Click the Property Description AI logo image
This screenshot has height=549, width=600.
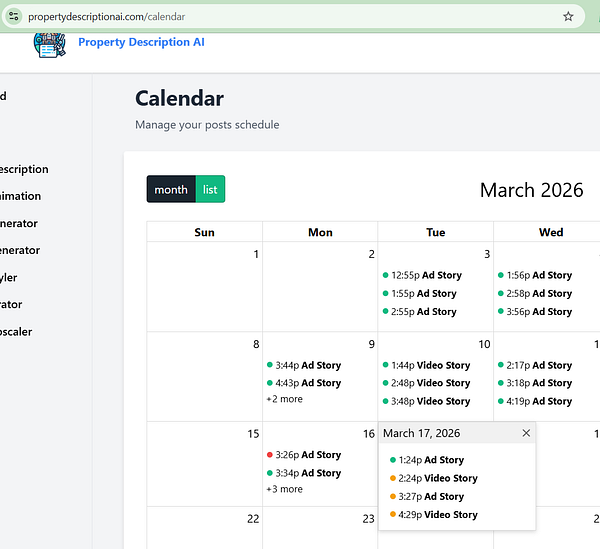point(50,45)
